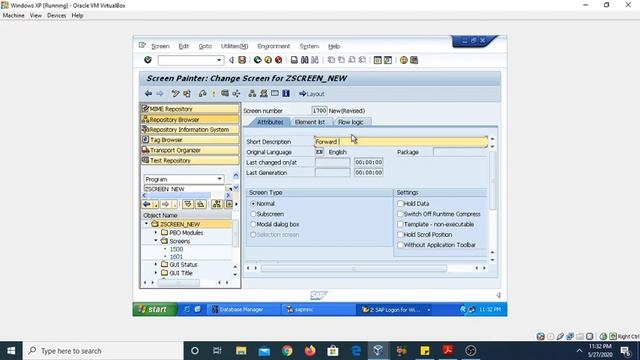Switch to the Flow logic tab
640x360 pixels.
(x=350, y=122)
